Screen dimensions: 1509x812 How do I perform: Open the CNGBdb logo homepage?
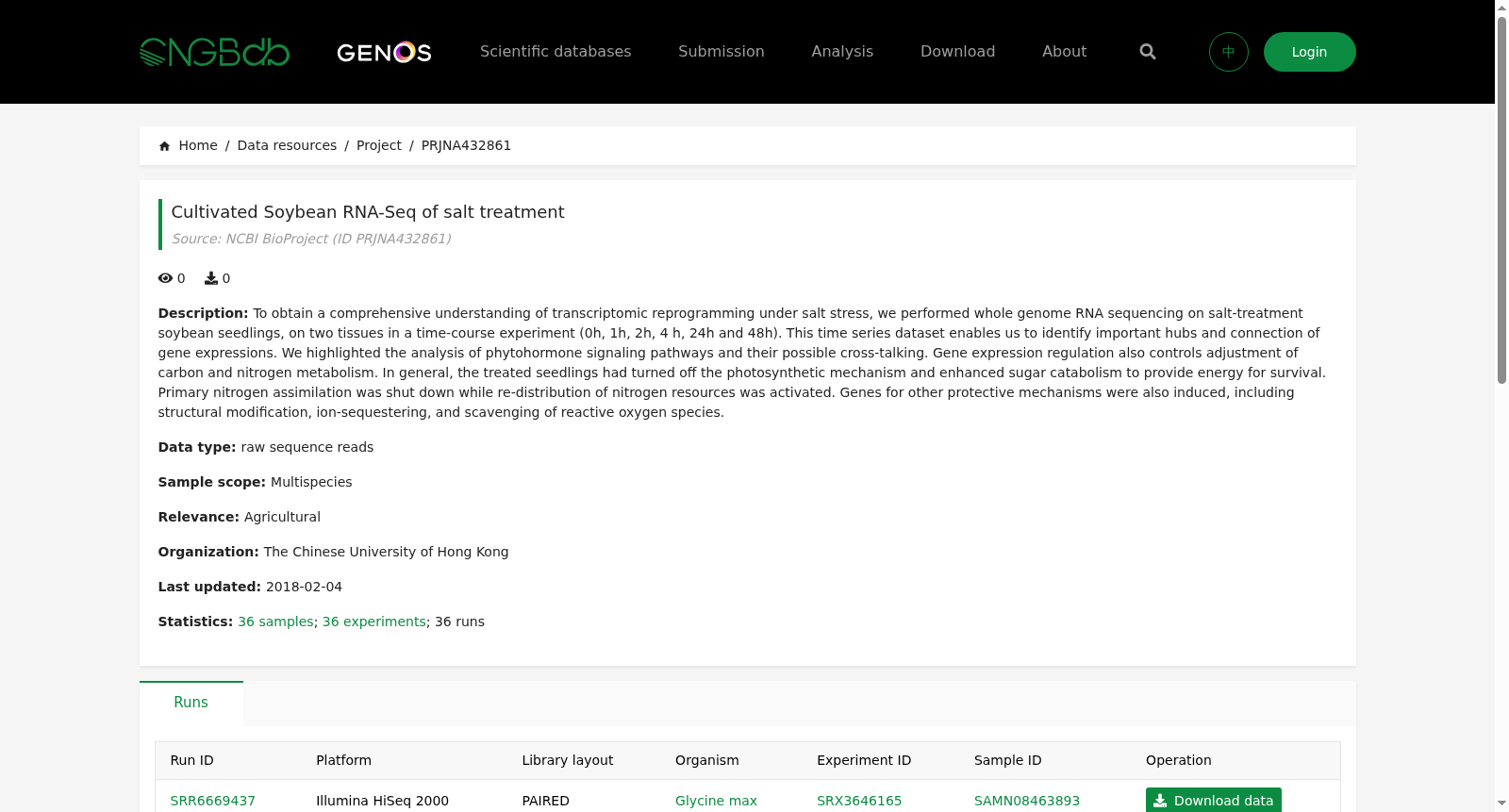(x=214, y=52)
